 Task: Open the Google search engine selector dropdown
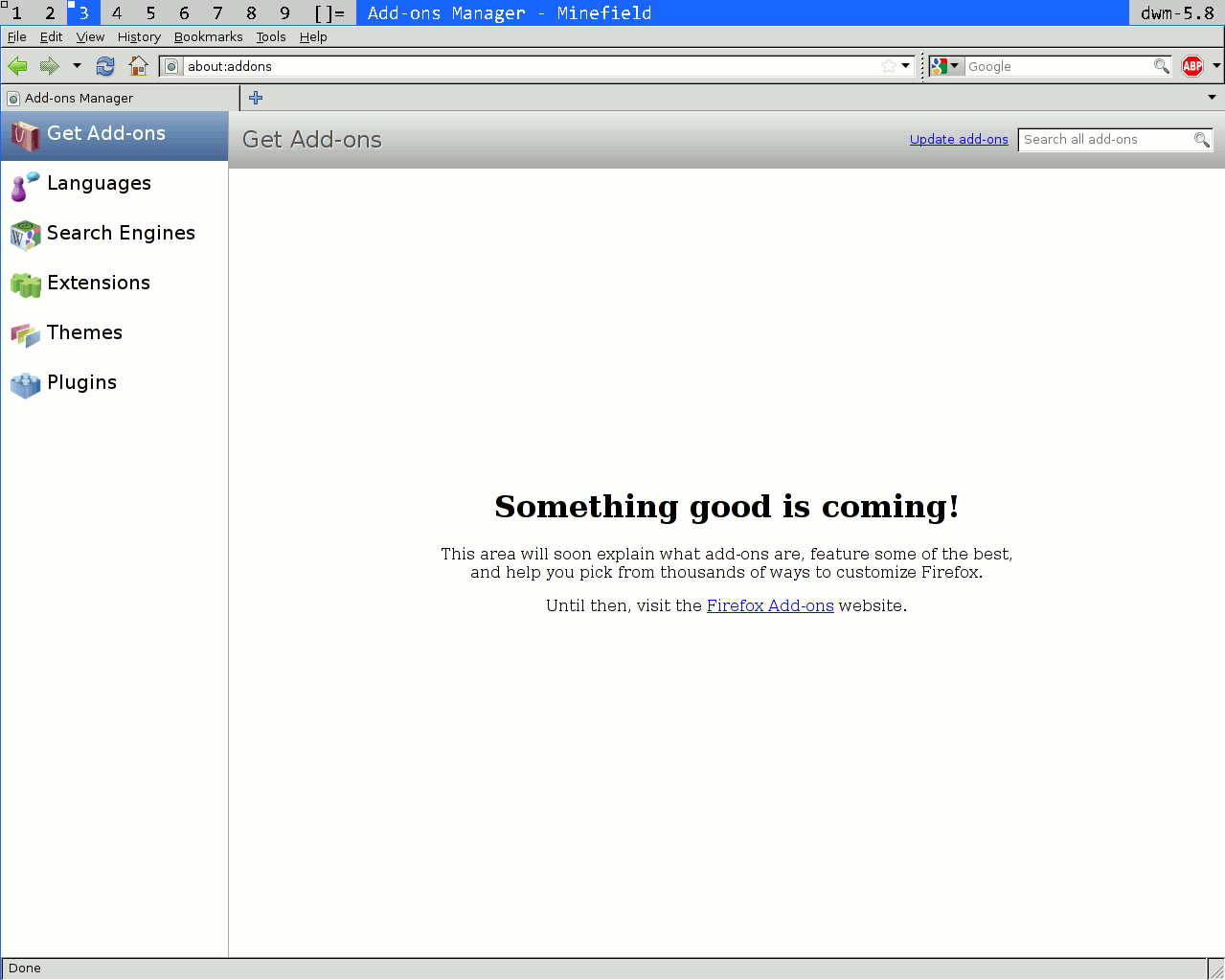tap(945, 66)
